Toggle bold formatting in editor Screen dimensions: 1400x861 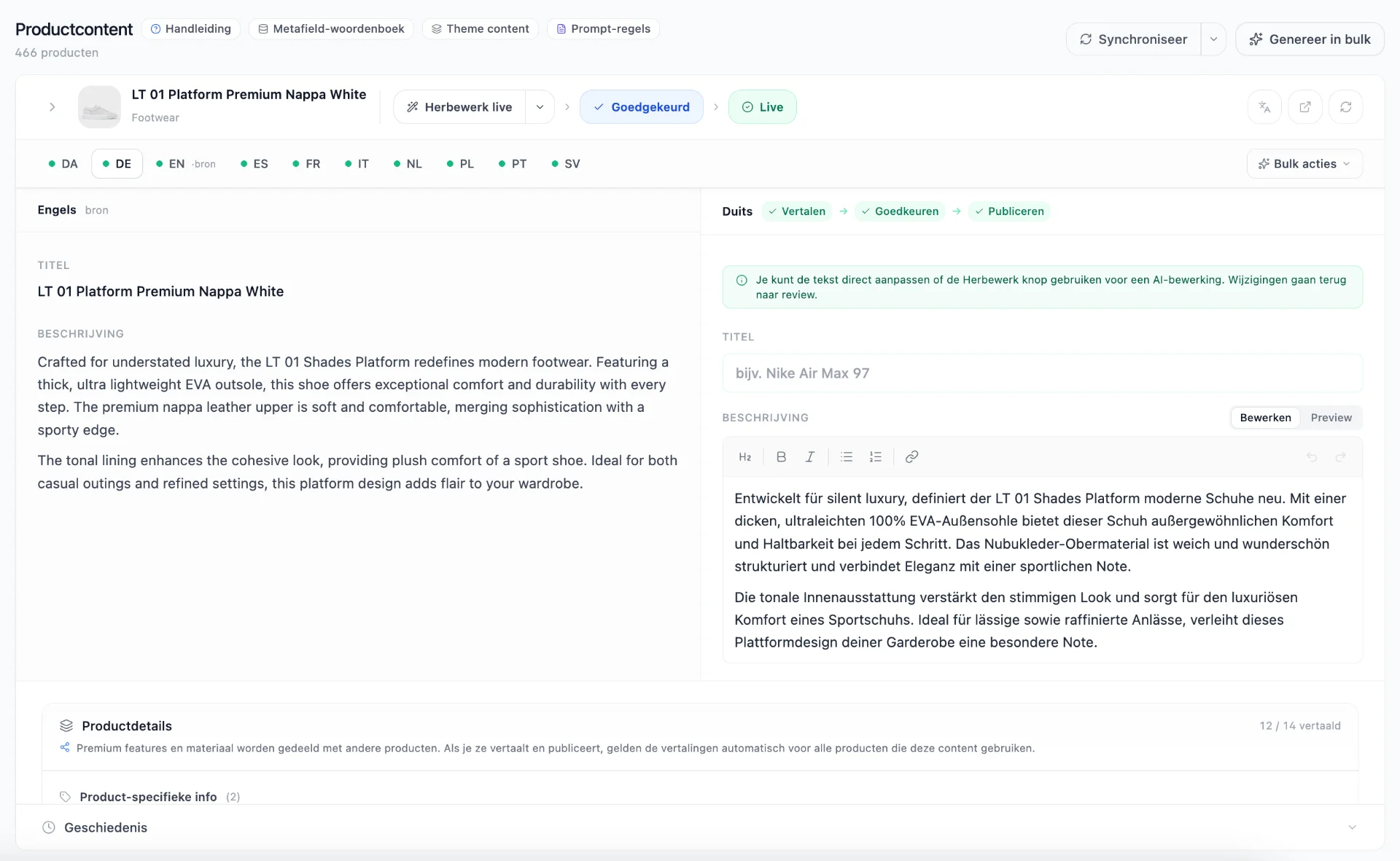pos(781,457)
